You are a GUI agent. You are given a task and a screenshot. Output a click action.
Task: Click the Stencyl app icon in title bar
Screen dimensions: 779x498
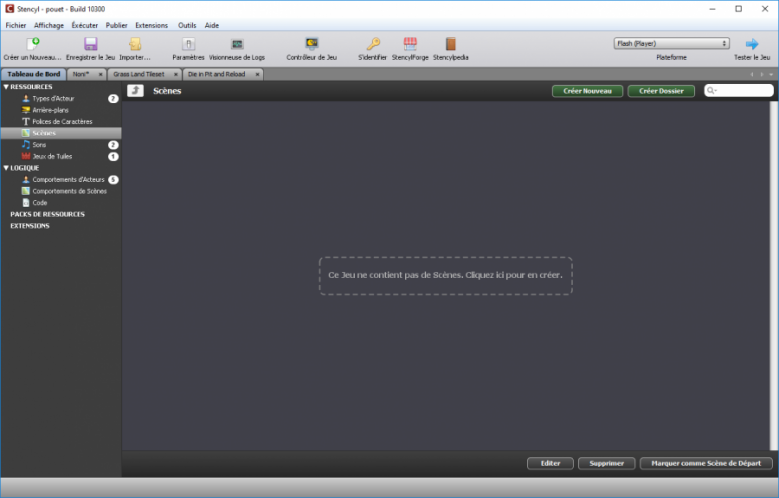point(9,9)
